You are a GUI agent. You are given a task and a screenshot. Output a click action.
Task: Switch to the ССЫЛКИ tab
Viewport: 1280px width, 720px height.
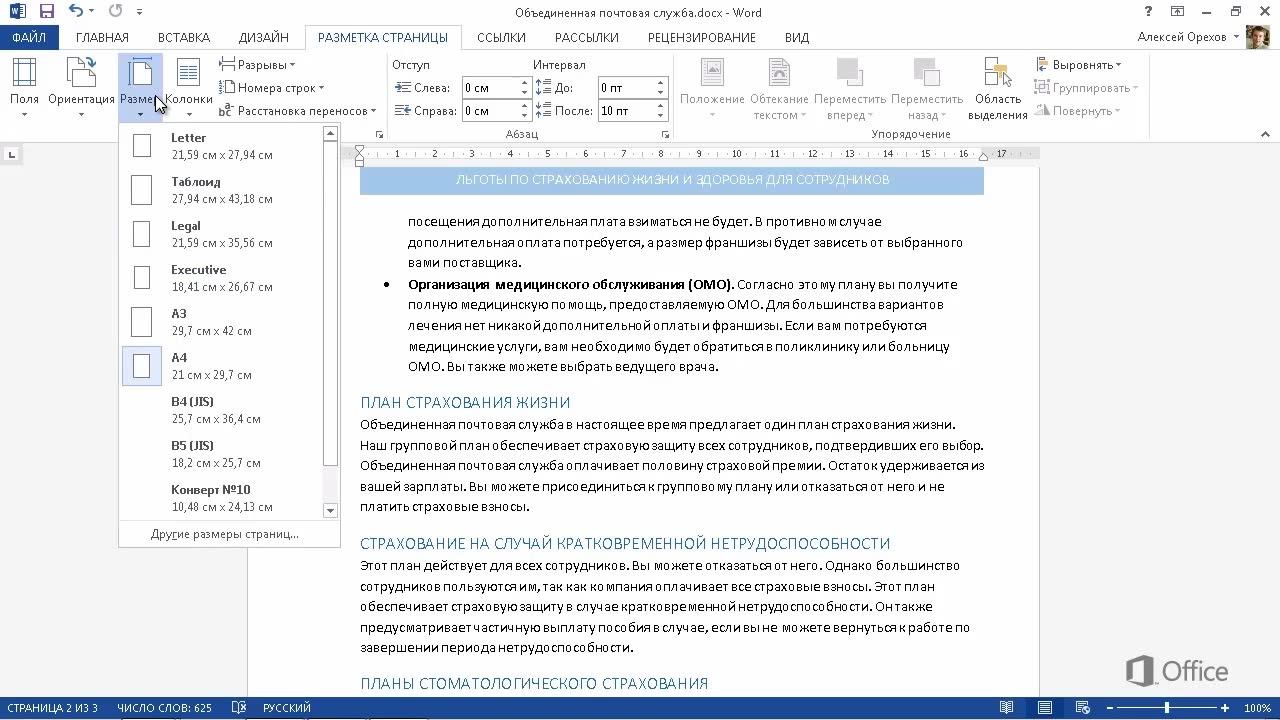(501, 37)
